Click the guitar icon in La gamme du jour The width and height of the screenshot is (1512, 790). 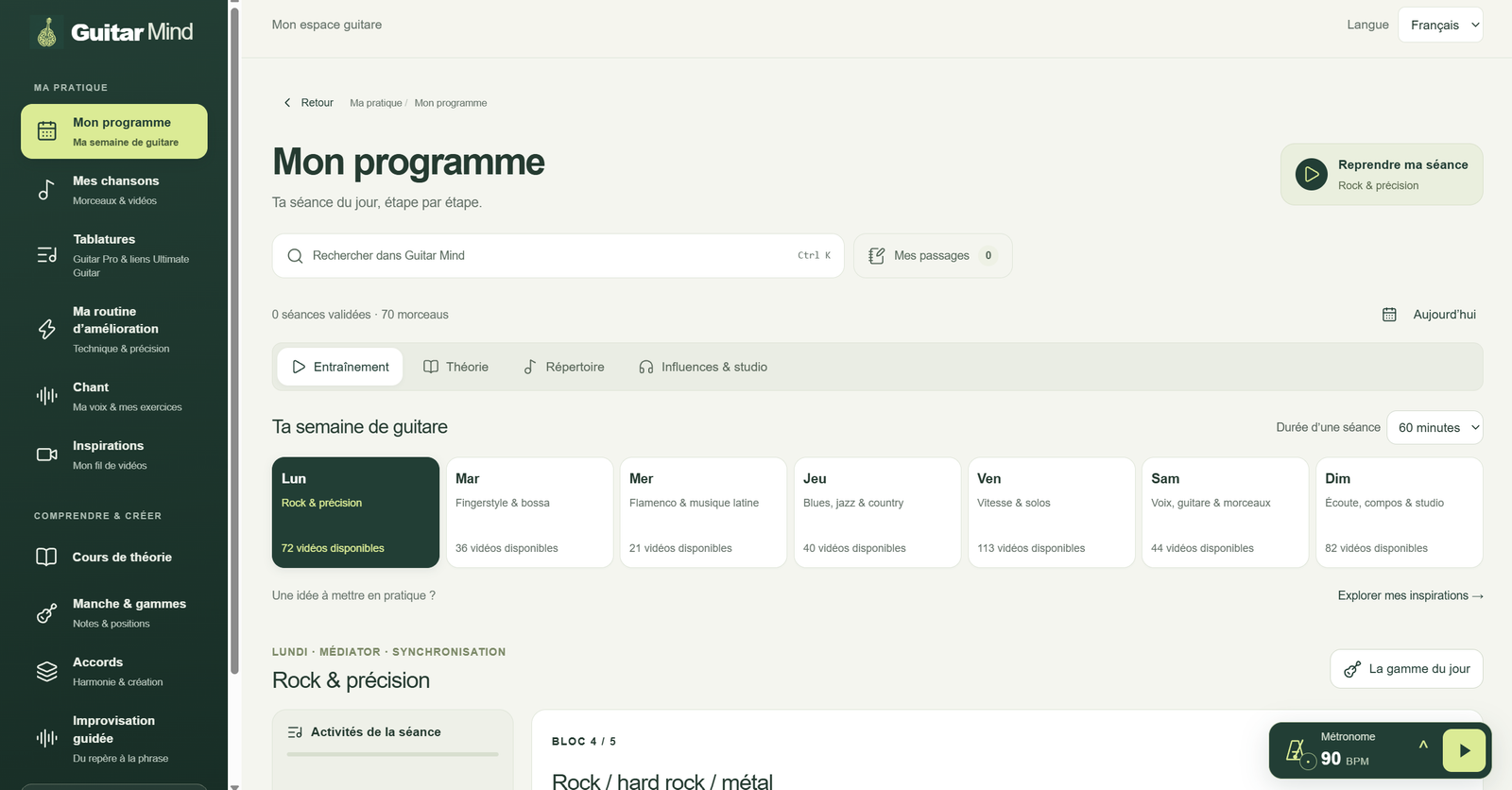(1352, 669)
